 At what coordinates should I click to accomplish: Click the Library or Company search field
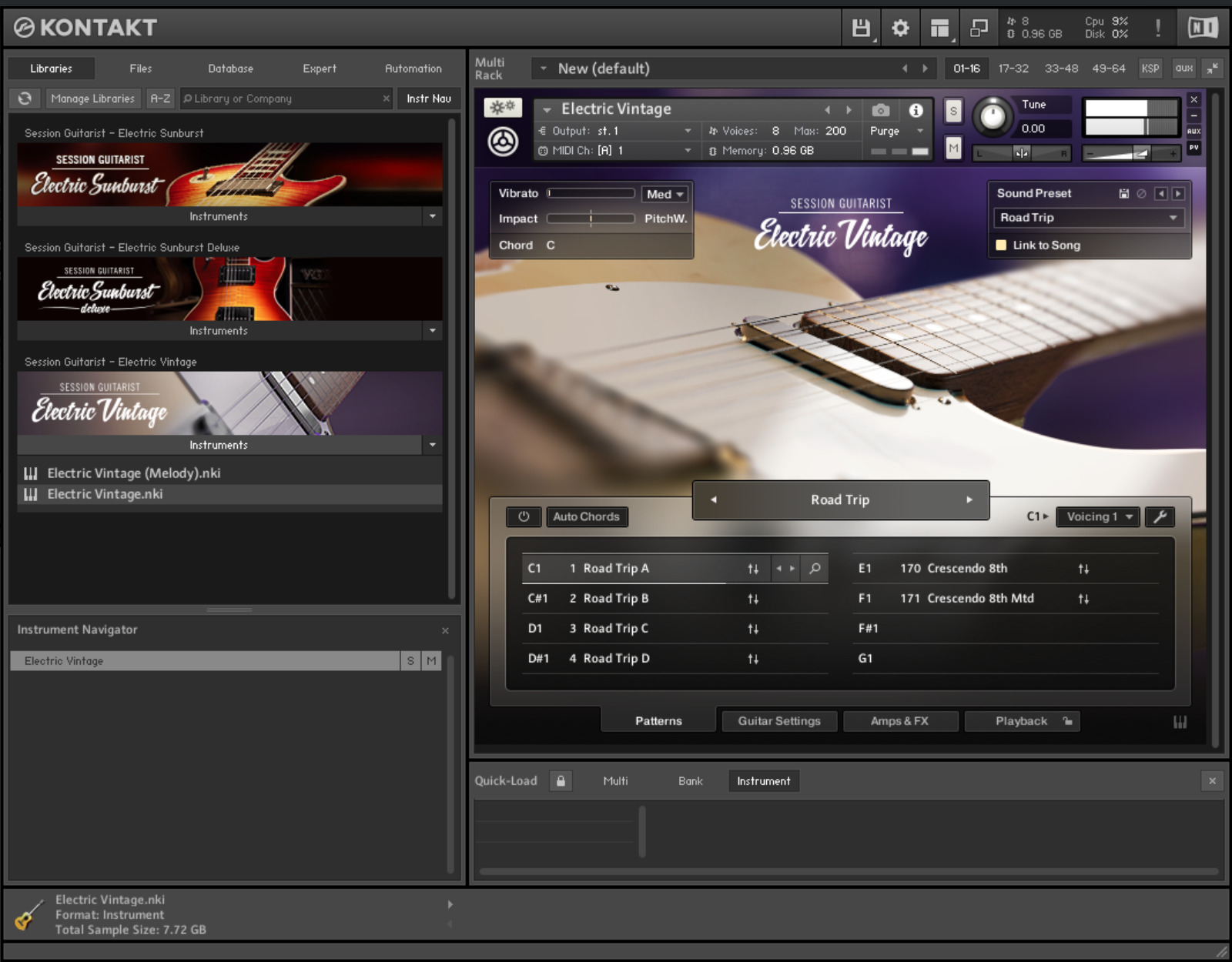pos(286,99)
